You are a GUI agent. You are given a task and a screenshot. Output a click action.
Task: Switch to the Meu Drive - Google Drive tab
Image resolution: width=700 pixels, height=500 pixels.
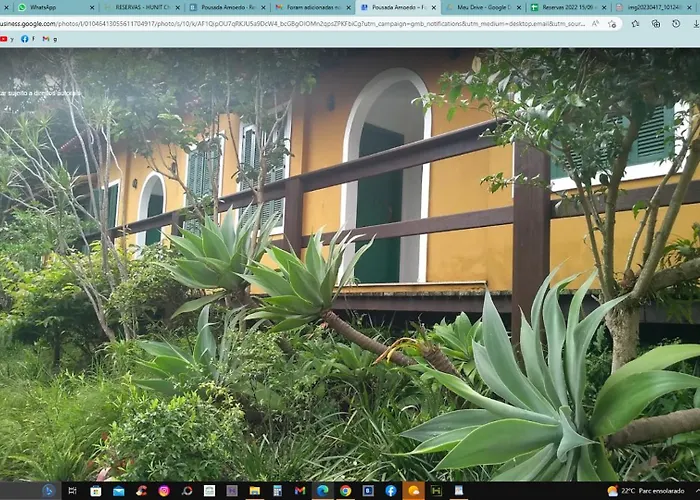[483, 8]
